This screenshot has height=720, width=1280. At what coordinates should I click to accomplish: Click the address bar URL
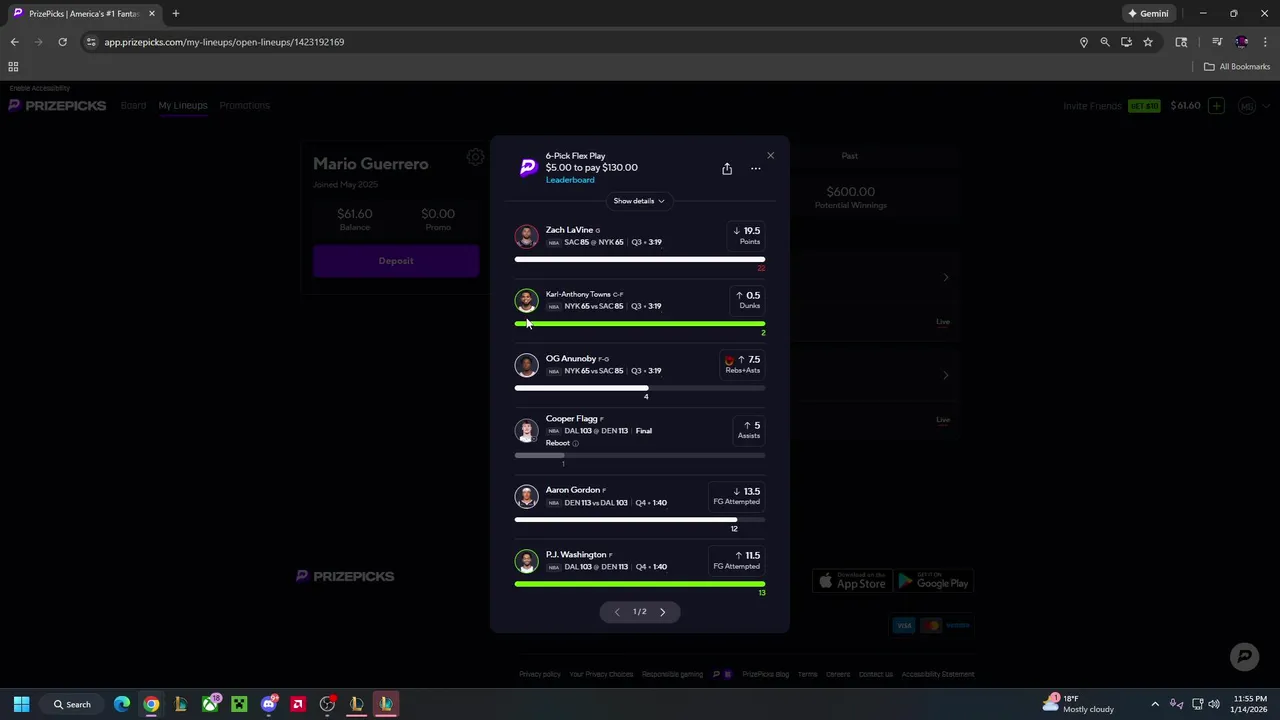click(x=224, y=42)
